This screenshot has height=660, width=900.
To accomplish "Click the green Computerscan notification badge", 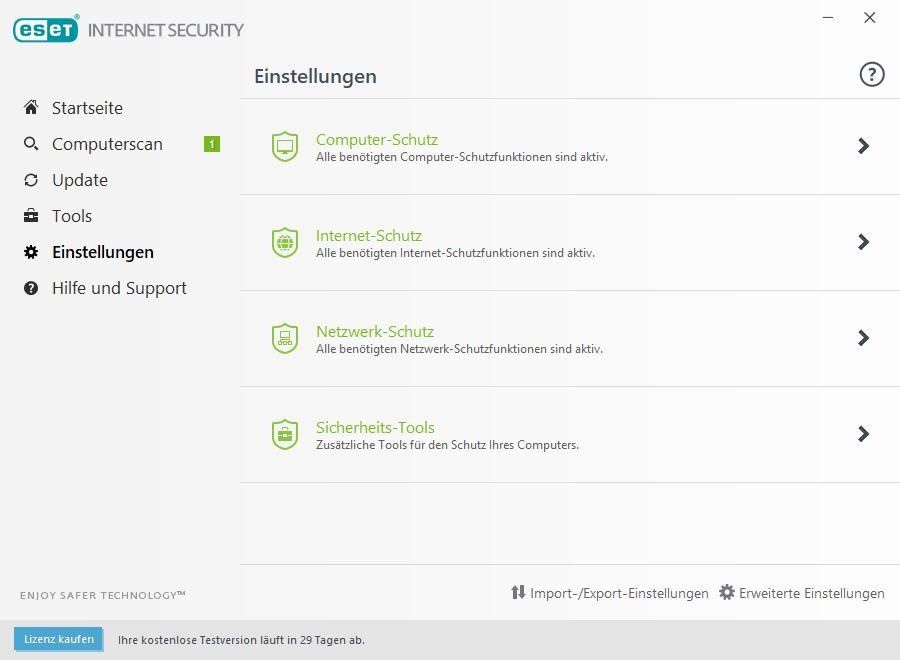I will (x=211, y=144).
